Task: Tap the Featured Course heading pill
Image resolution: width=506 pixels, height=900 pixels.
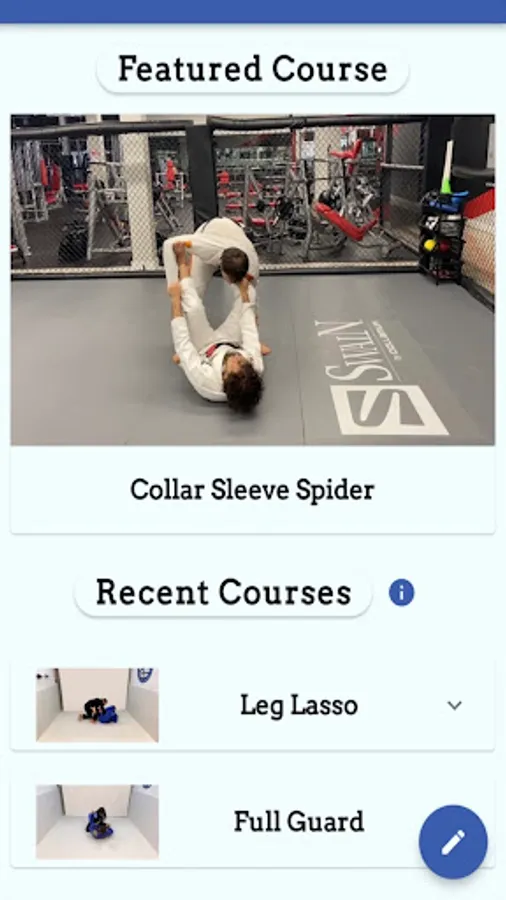Action: click(x=252, y=69)
